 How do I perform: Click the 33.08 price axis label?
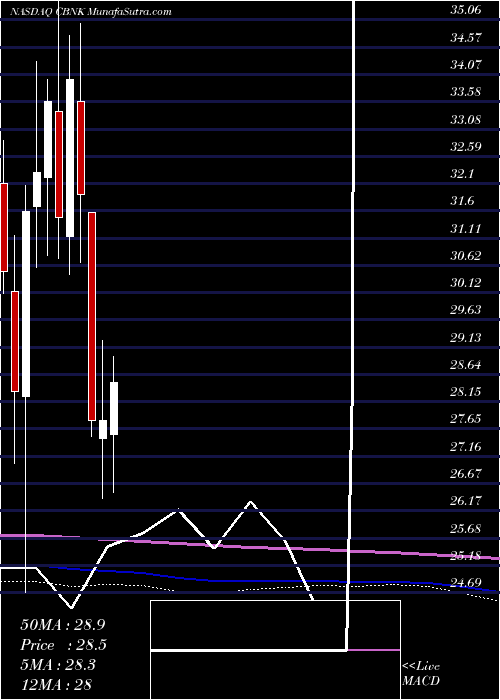click(465, 119)
